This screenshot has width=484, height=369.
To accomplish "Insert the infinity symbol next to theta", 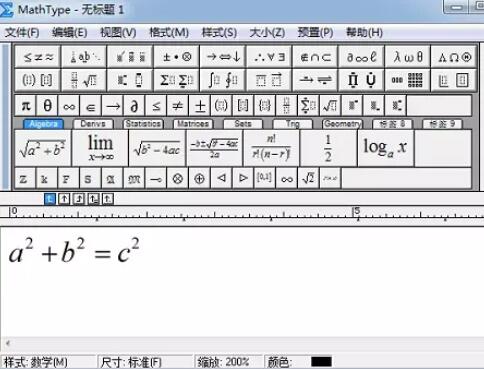I will [69, 106].
